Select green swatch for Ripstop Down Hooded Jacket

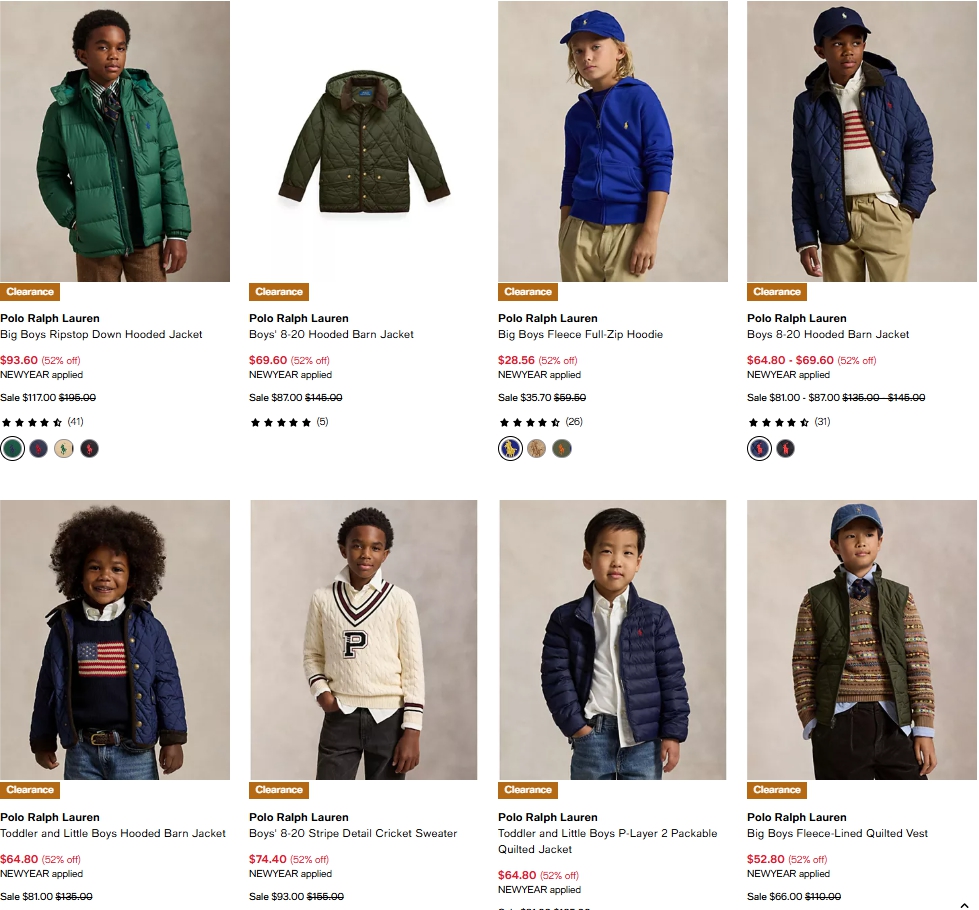pos(12,448)
